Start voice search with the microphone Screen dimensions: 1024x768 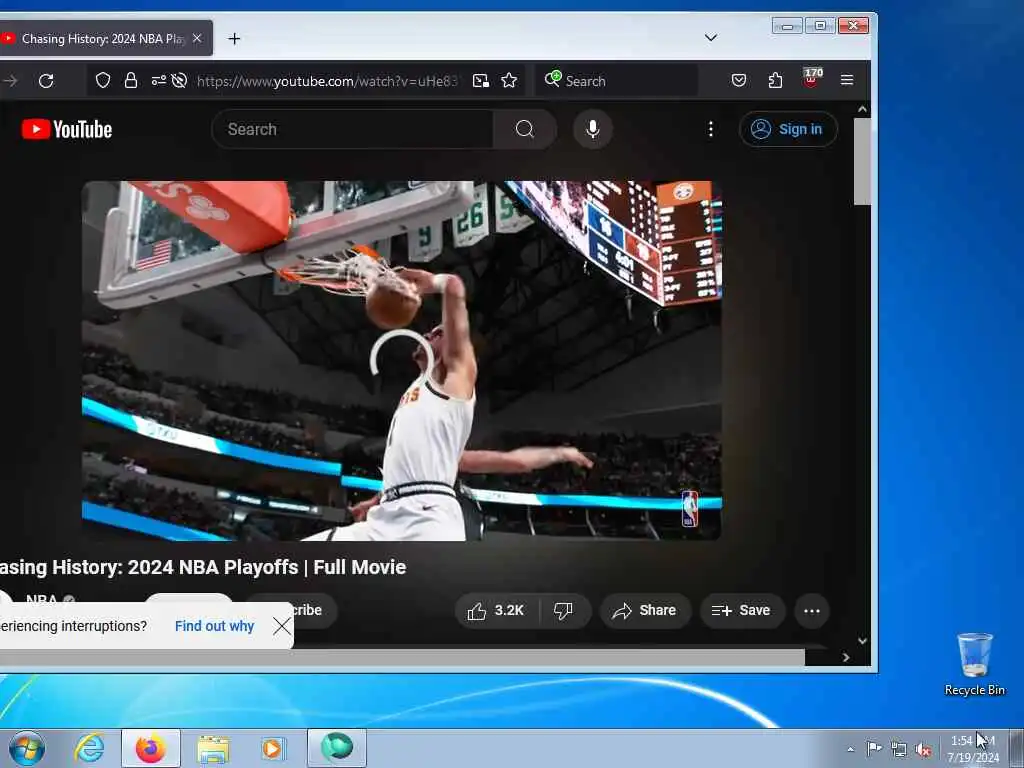(x=592, y=129)
